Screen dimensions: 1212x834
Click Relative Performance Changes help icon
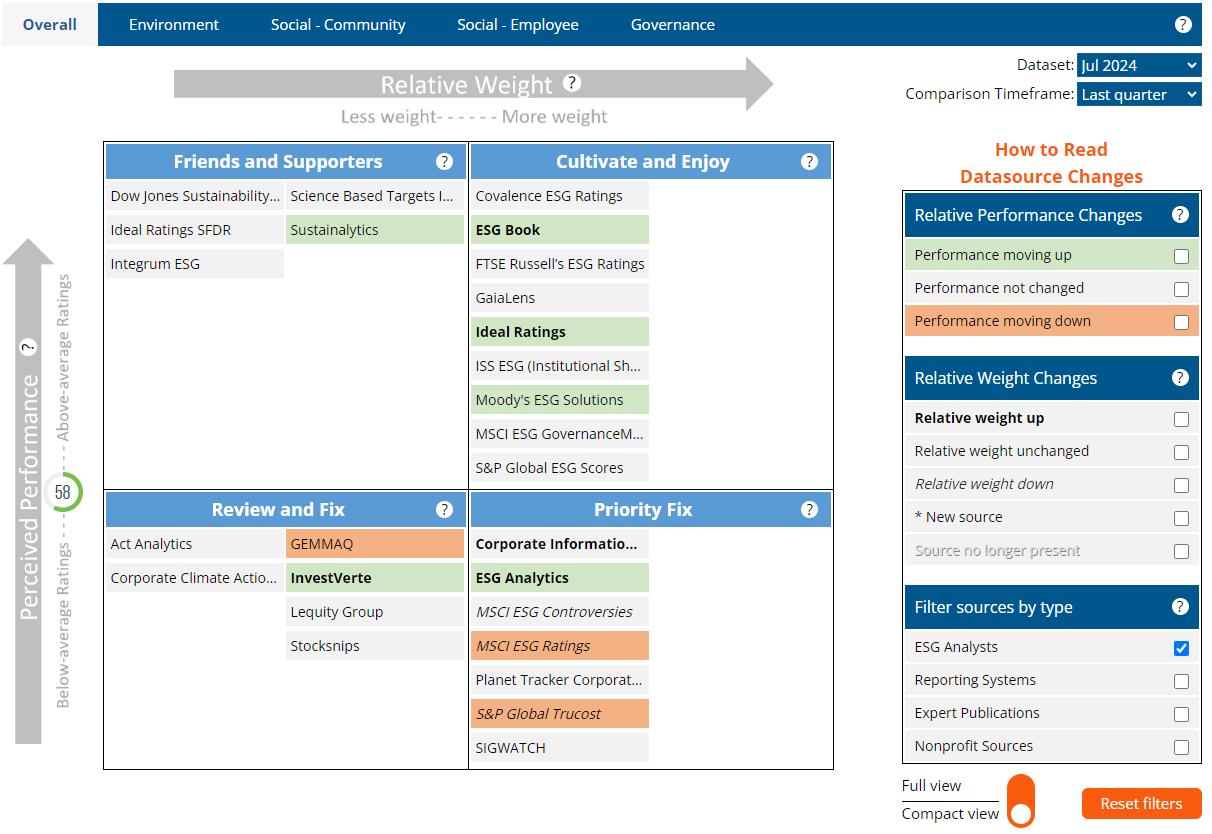(x=1180, y=215)
